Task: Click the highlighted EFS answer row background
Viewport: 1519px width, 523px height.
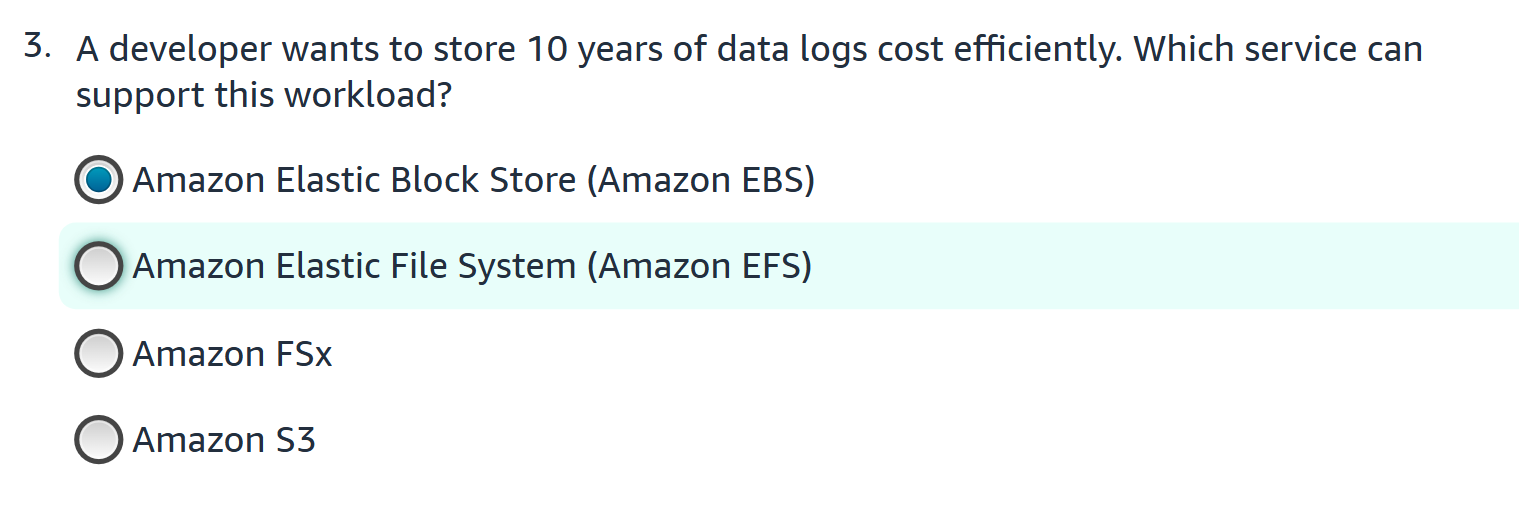Action: coord(789,266)
